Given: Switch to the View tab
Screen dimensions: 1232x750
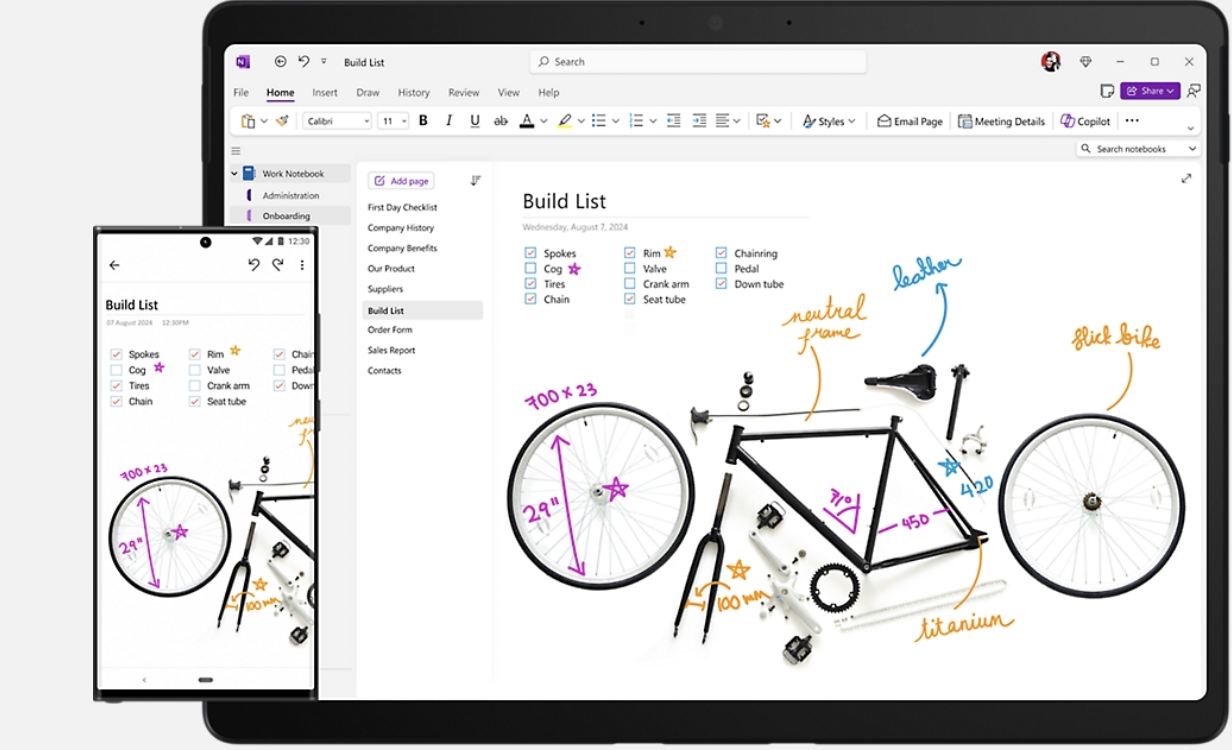Looking at the screenshot, I should tap(509, 92).
